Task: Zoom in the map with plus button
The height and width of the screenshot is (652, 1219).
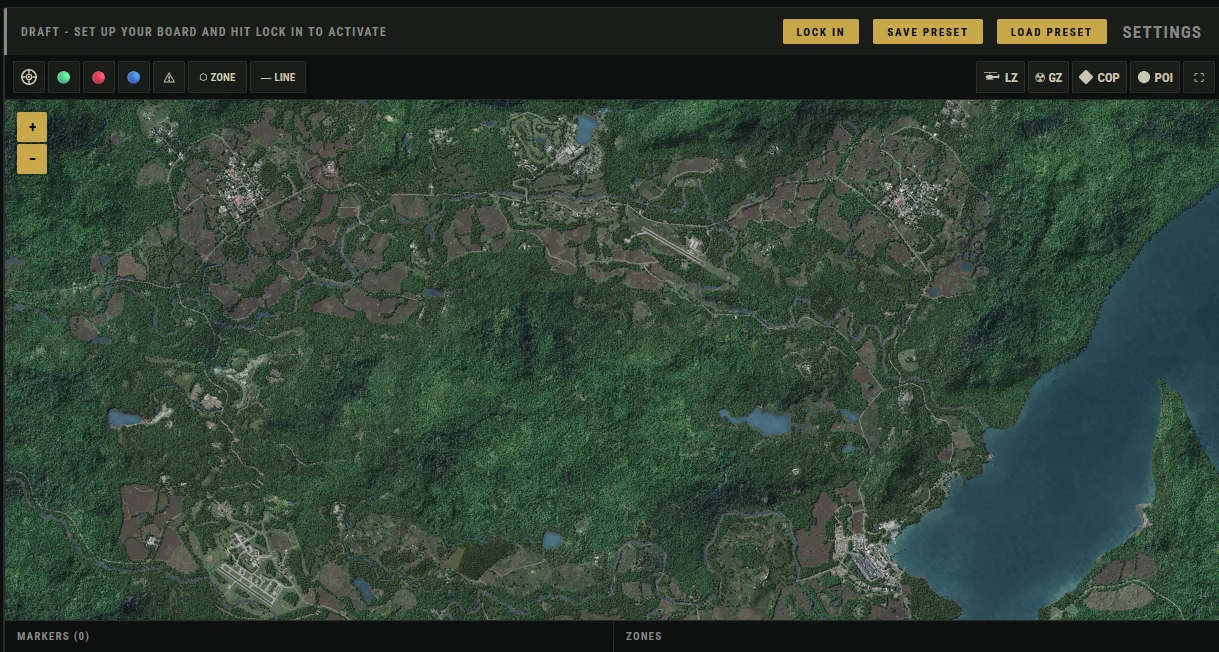Action: coord(32,127)
